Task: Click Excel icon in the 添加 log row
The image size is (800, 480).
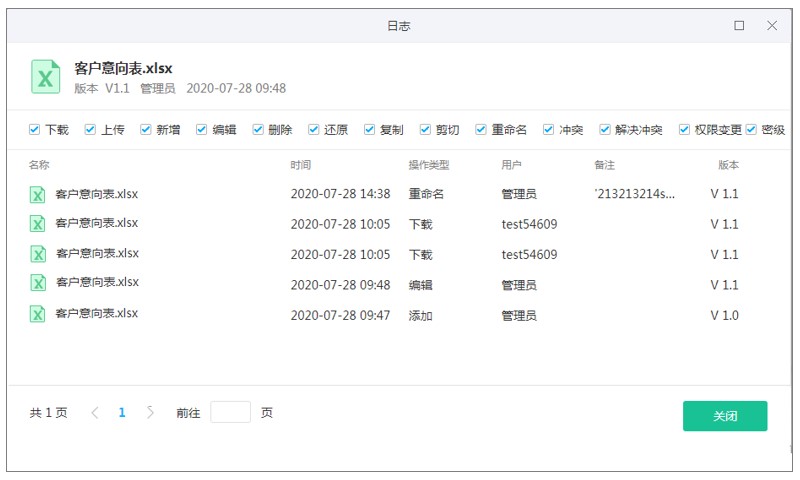Action: [x=38, y=314]
